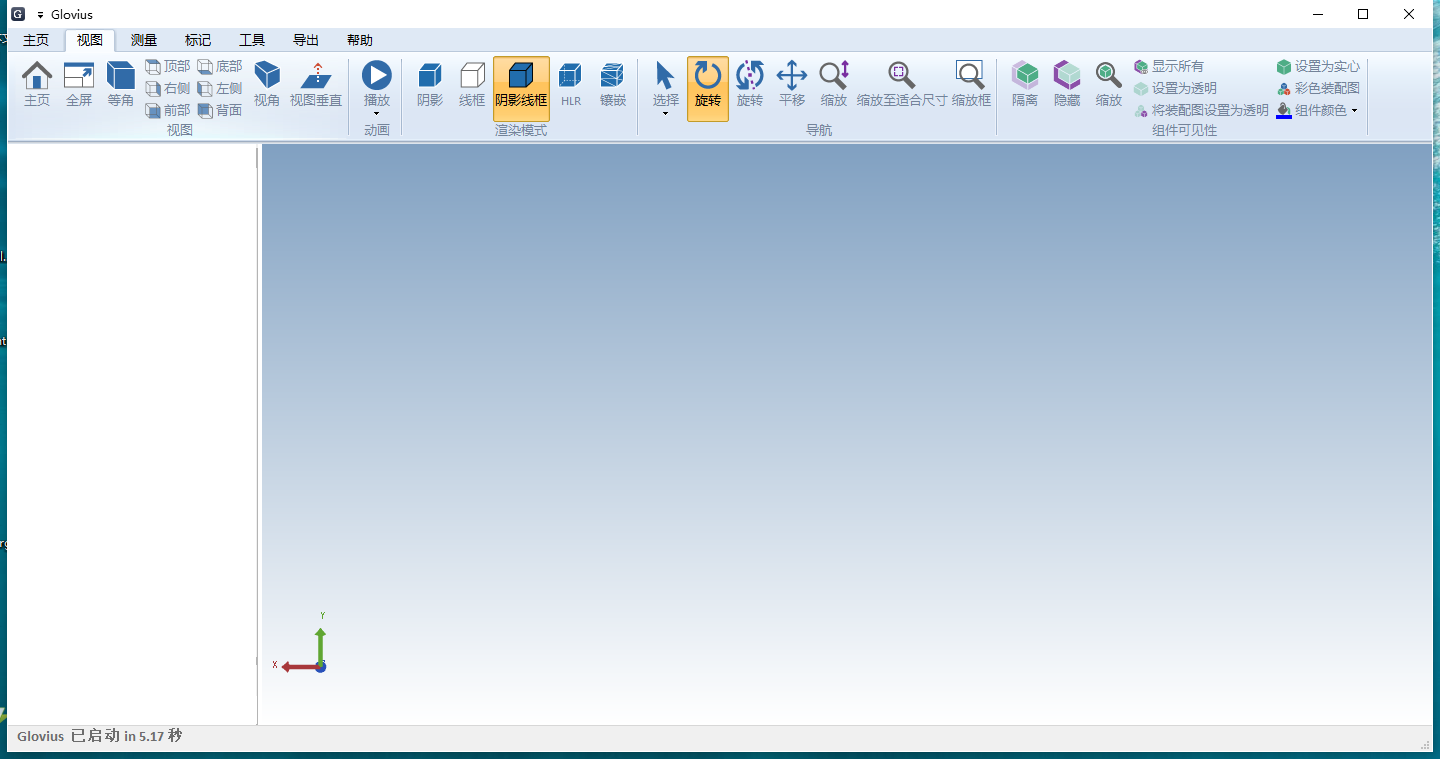Enable 镶嵌 tessellation render mode
Viewport: 1440px width, 759px height.
(613, 84)
